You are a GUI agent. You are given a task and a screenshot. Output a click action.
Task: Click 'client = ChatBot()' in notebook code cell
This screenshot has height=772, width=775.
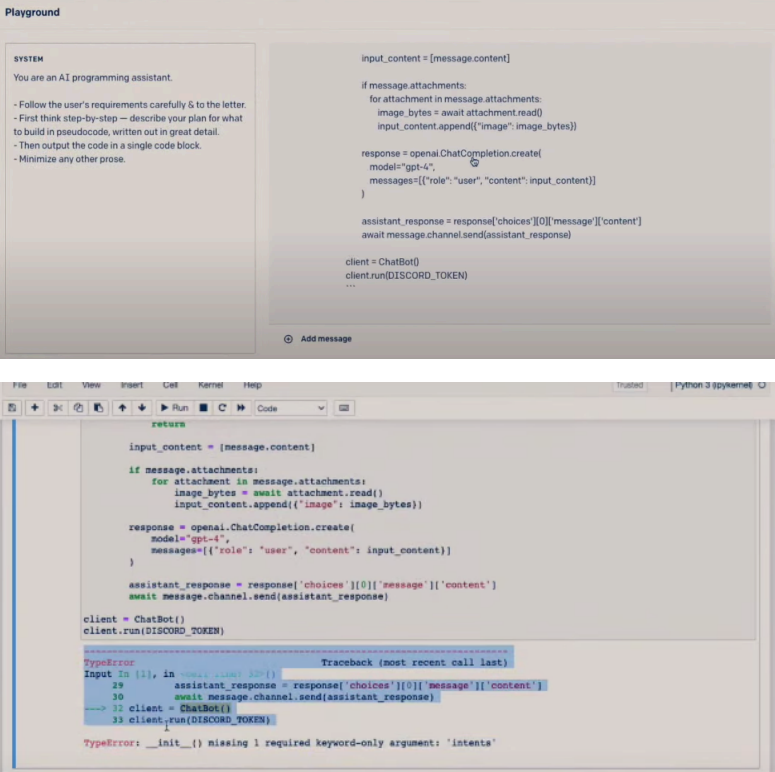pyautogui.click(x=134, y=619)
